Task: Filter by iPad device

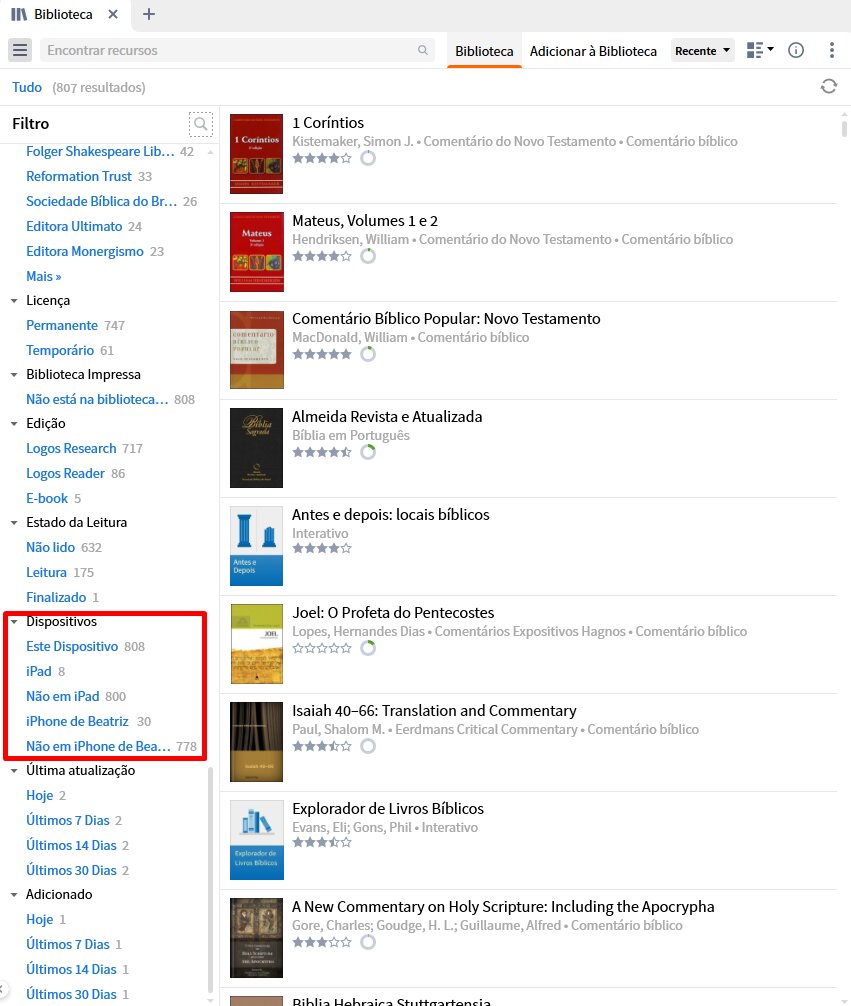Action: (x=39, y=672)
